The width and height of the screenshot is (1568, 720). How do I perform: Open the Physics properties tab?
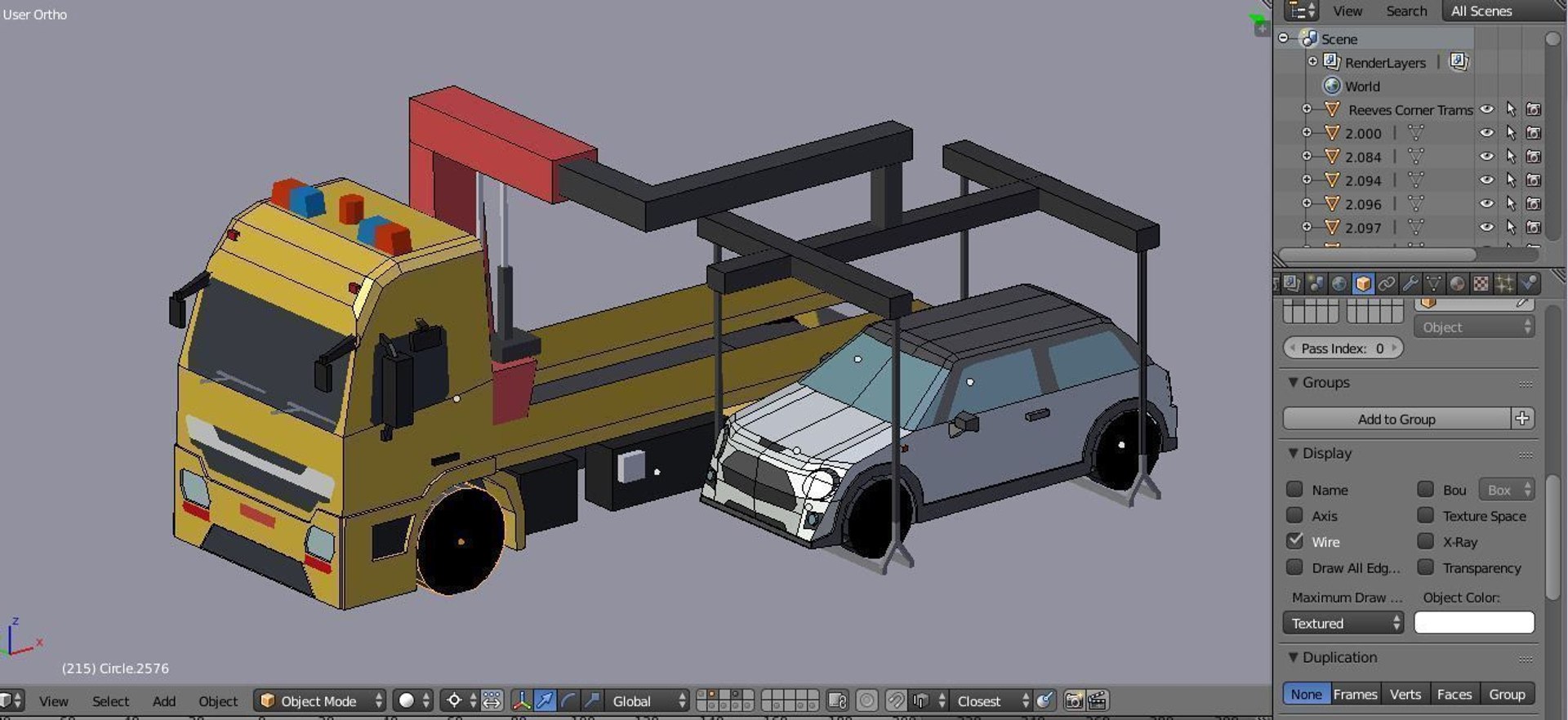coord(1529,283)
